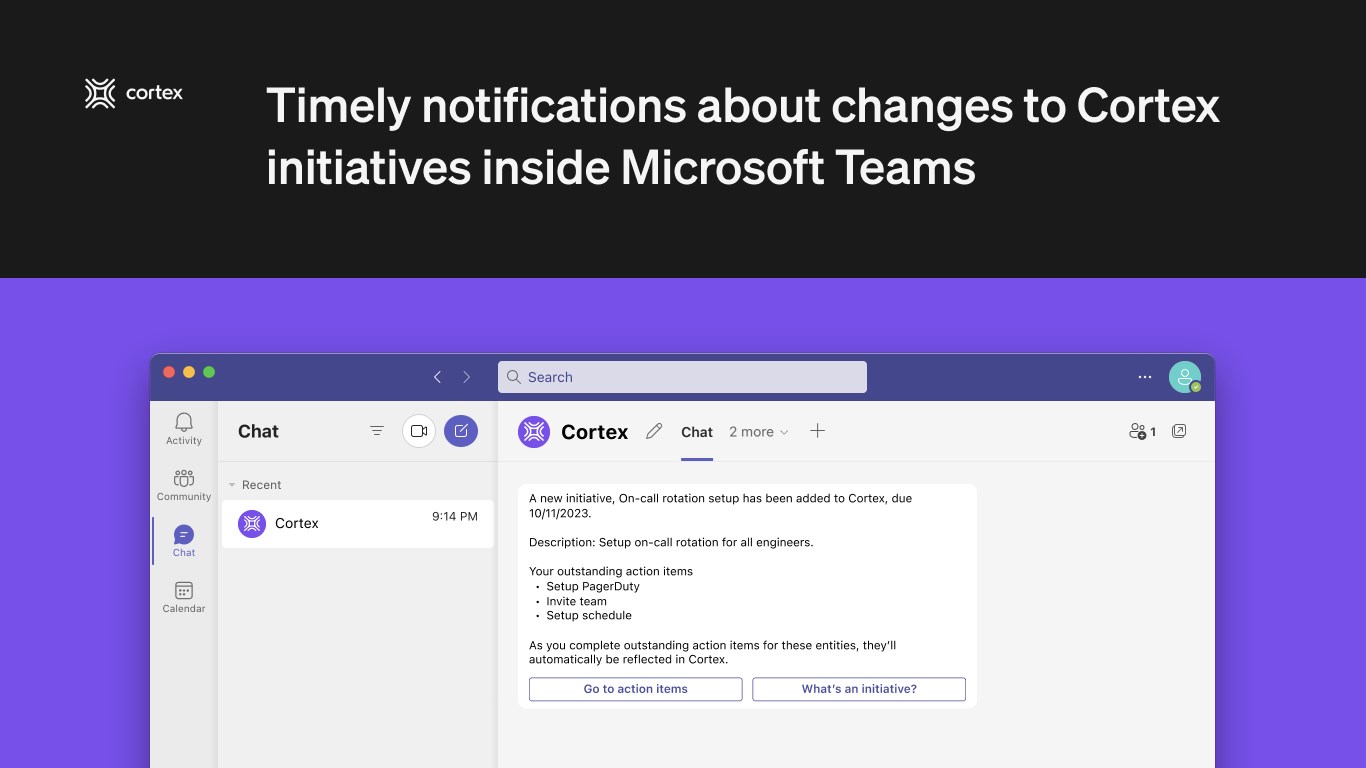The height and width of the screenshot is (768, 1366).
Task: Pop out the chat window icon
Action: coord(1179,431)
